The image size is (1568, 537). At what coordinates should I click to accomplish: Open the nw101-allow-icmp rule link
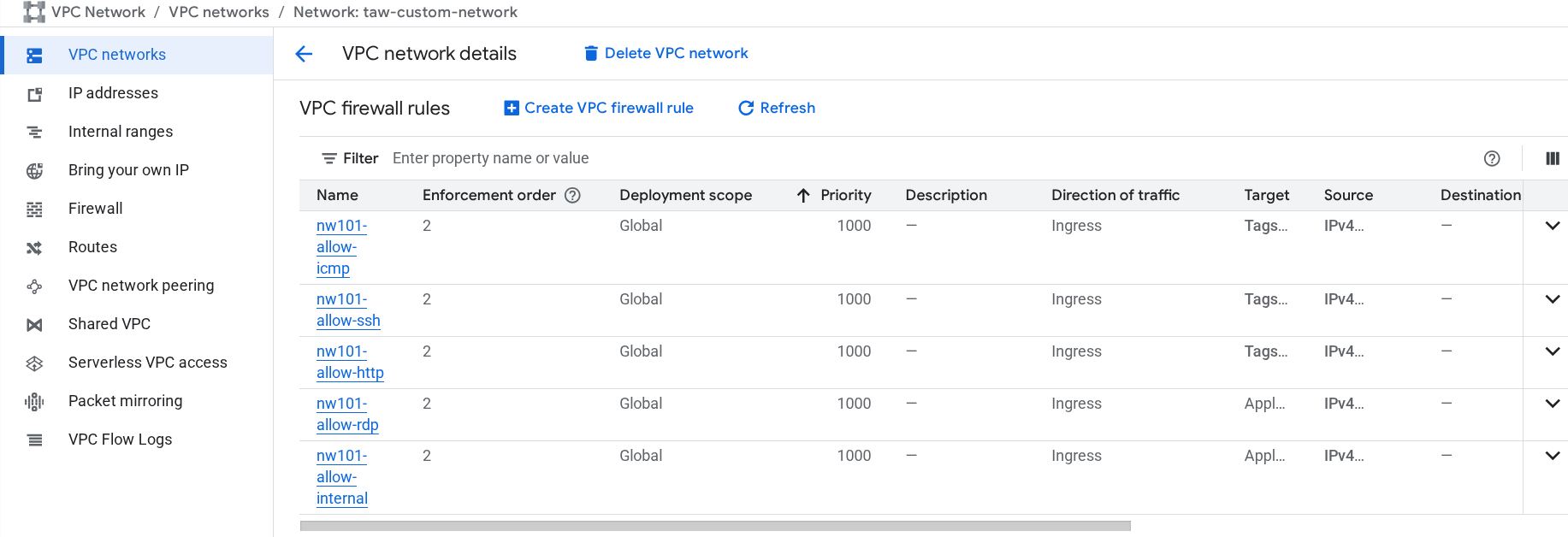(x=341, y=247)
